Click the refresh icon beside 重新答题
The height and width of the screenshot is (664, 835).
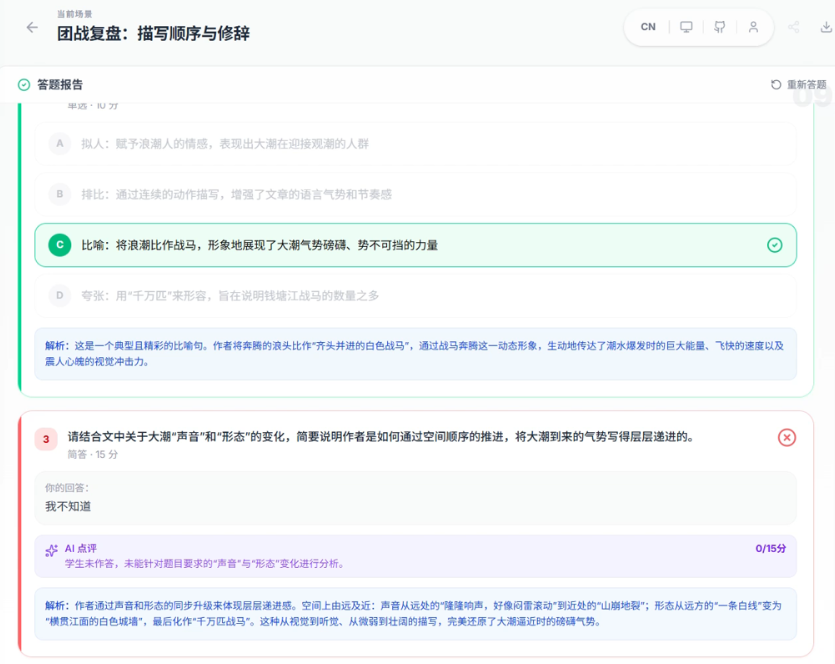776,84
